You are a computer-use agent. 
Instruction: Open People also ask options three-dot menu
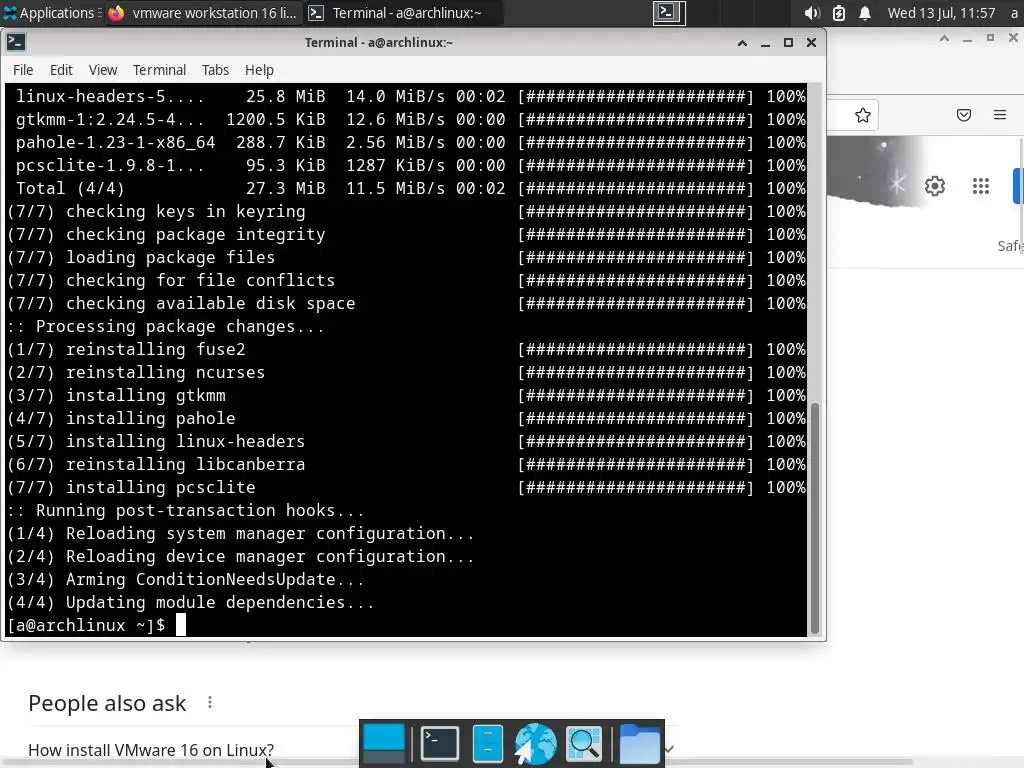pyautogui.click(x=210, y=703)
